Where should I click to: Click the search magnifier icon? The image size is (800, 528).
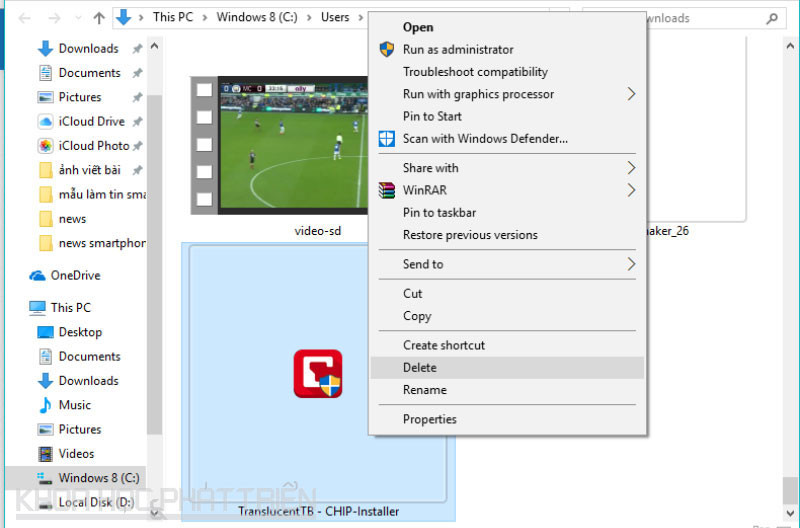point(771,18)
